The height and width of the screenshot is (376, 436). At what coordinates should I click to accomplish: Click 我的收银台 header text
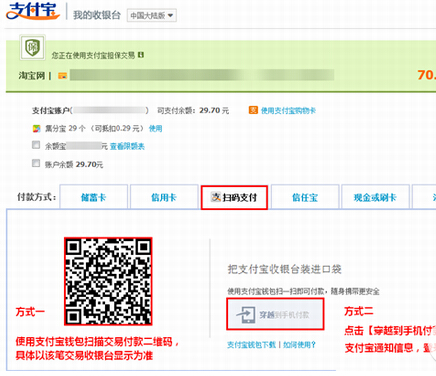click(x=97, y=15)
